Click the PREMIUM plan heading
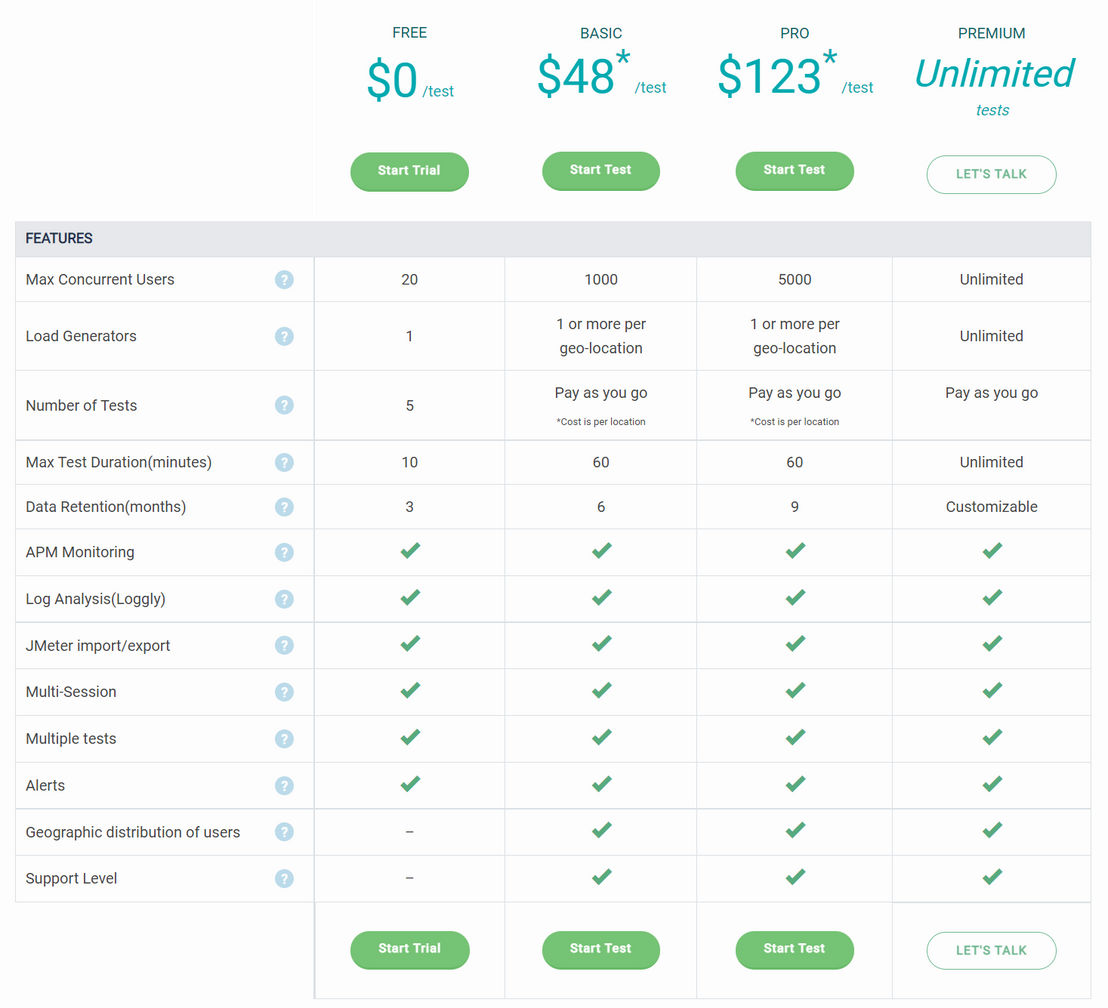 991,33
